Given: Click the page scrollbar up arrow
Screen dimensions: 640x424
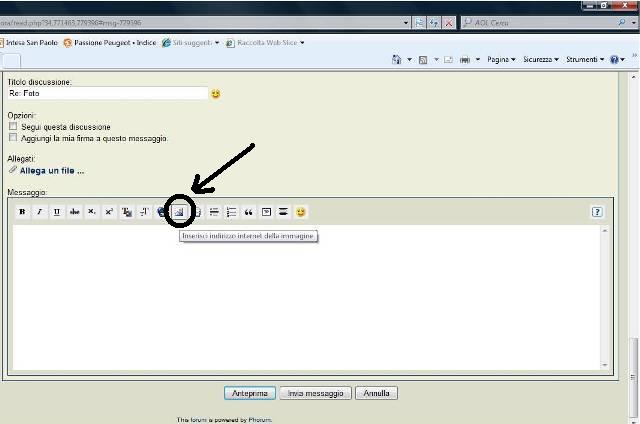Looking at the screenshot, I should pos(634,77).
